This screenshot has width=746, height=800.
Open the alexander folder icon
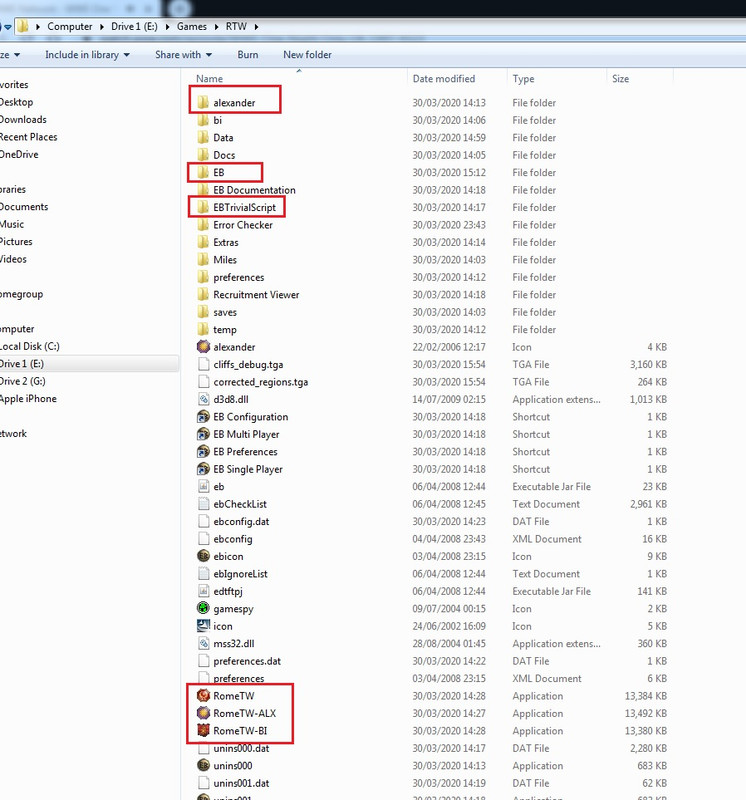[x=203, y=103]
